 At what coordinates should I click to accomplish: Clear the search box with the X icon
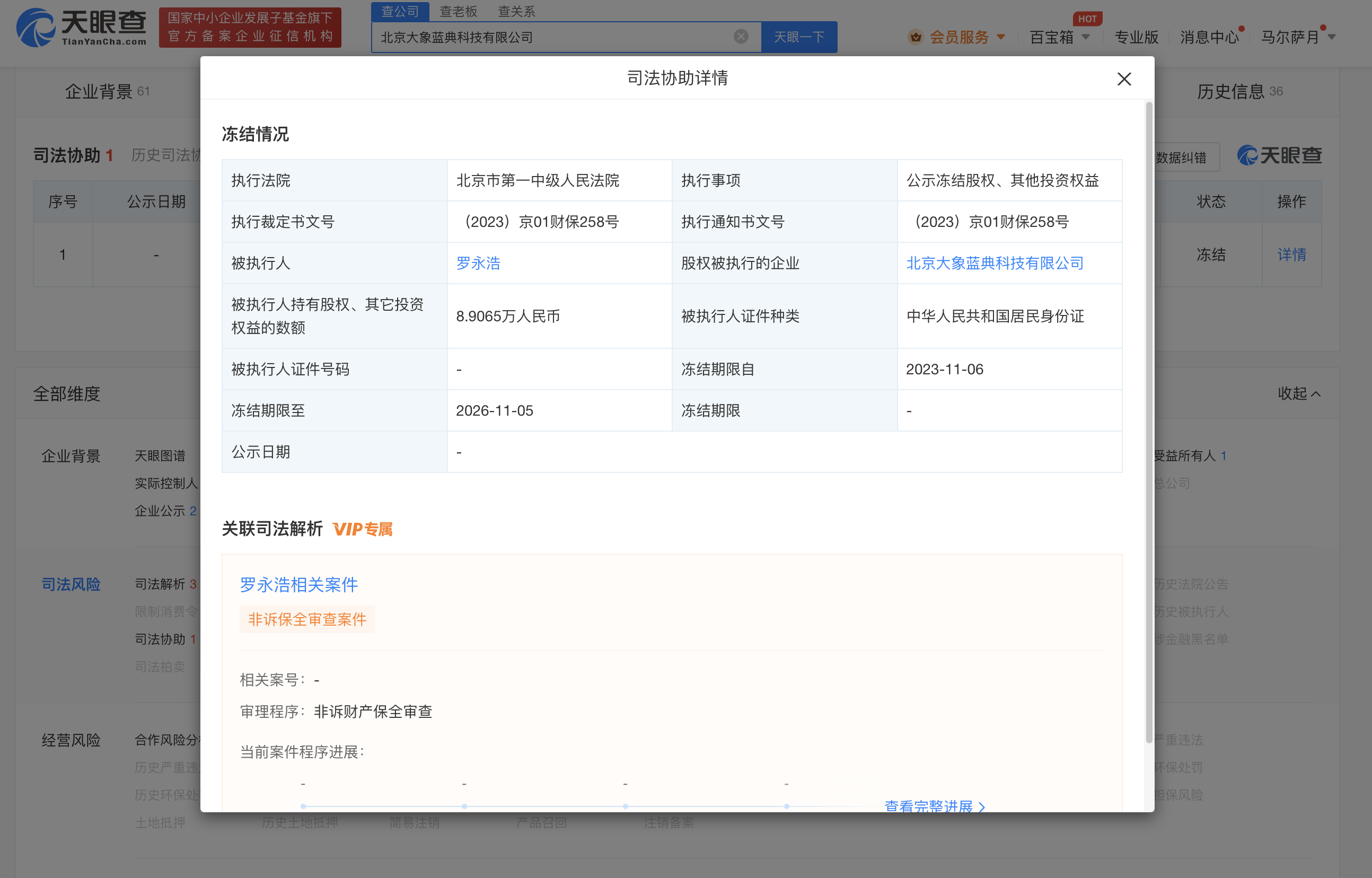741,37
